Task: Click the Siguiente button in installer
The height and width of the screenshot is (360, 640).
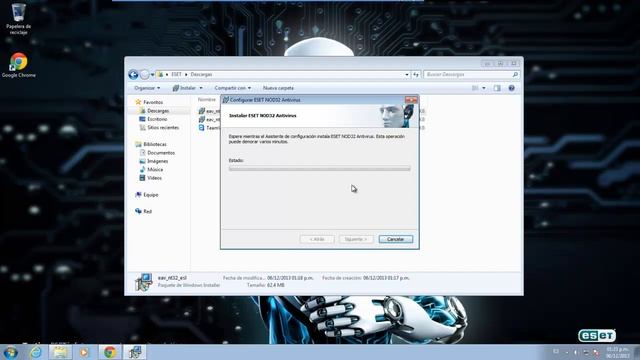Action: coord(356,239)
